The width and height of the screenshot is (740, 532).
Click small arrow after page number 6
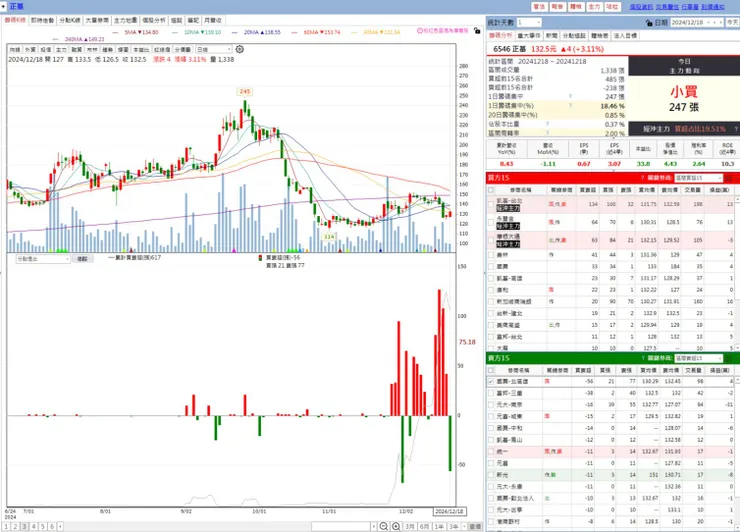point(60,526)
